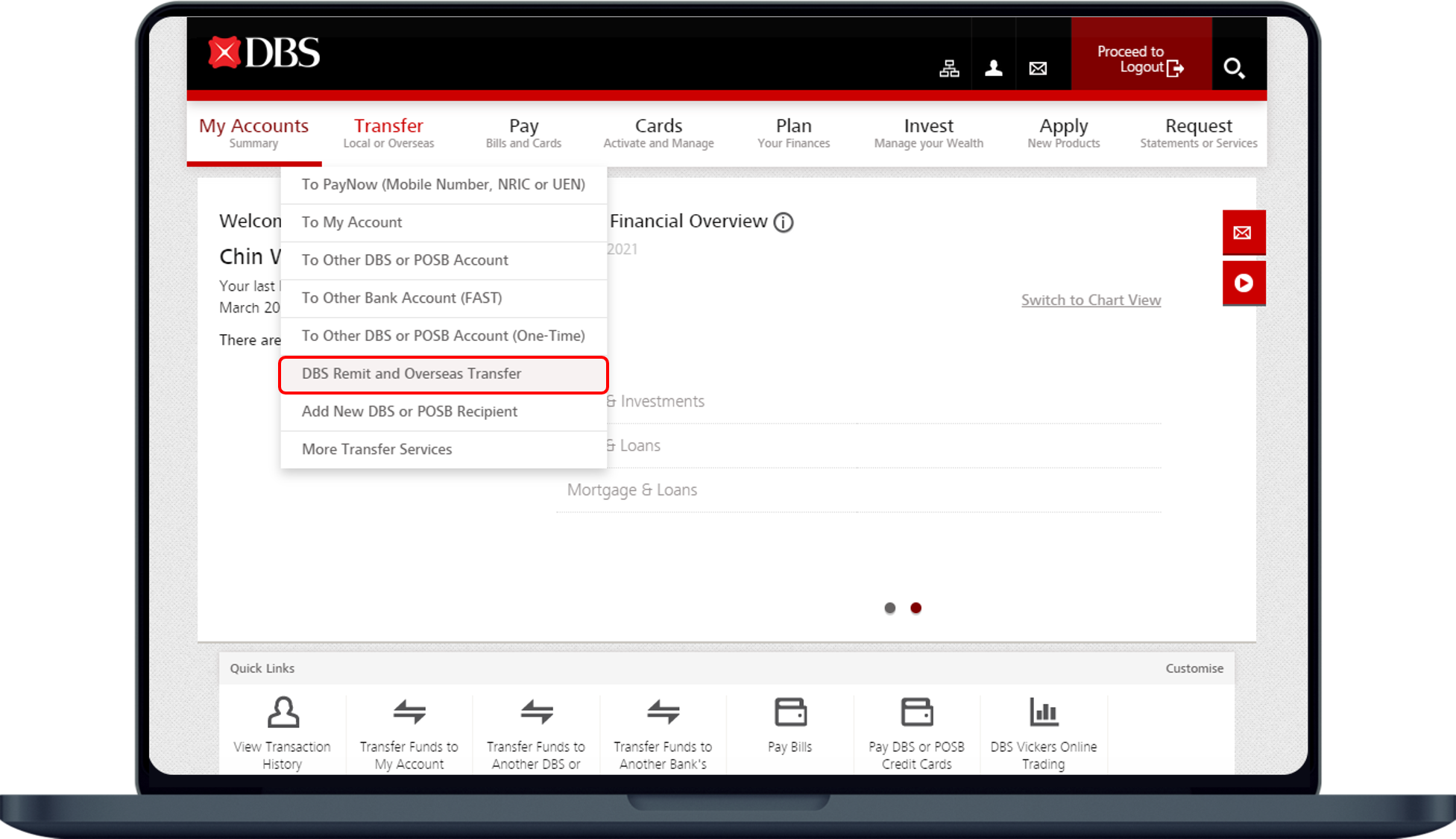This screenshot has height=839, width=1456.
Task: Open the View Transaction History quick link
Action: (283, 733)
